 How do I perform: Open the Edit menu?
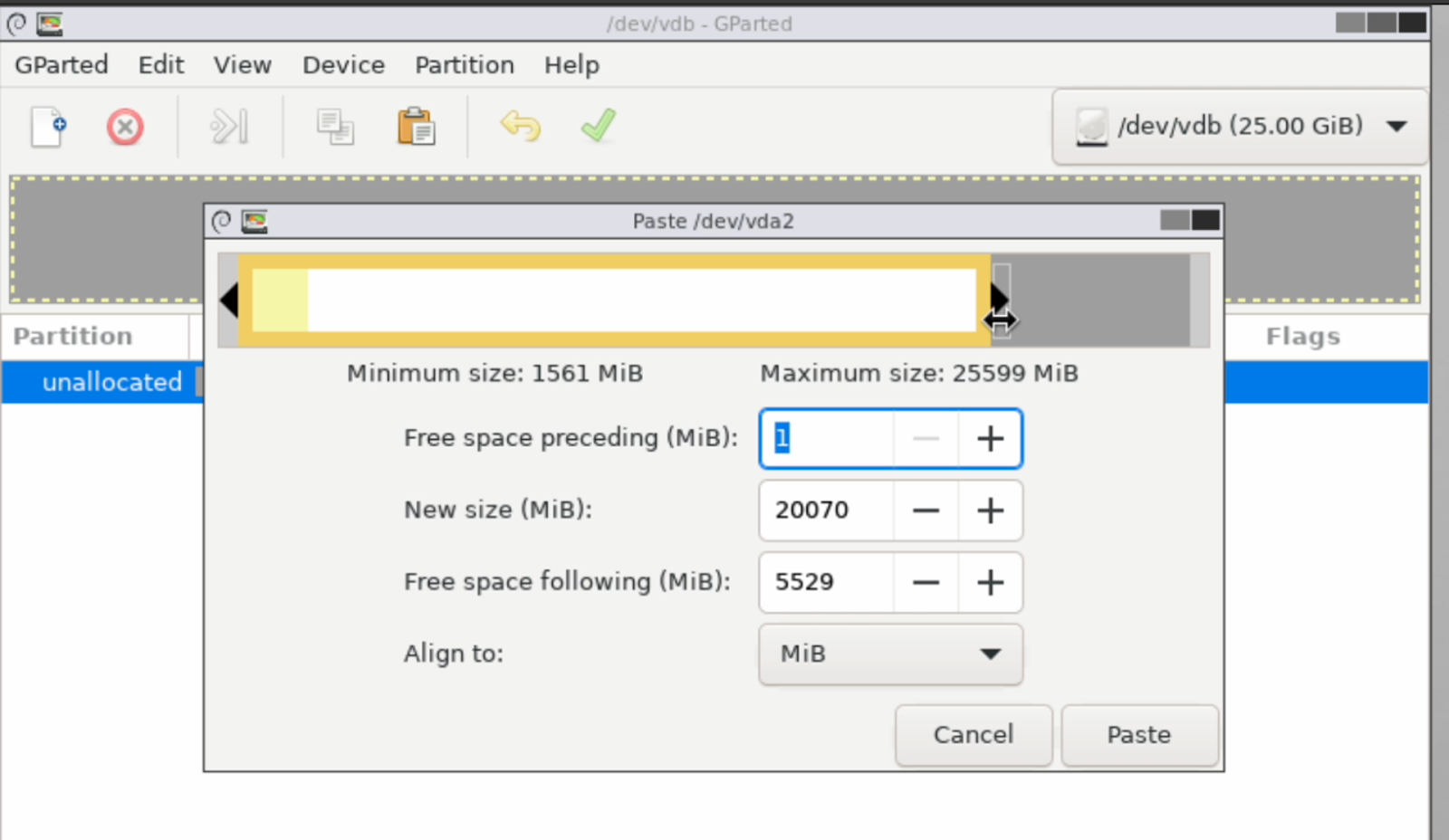tap(161, 65)
